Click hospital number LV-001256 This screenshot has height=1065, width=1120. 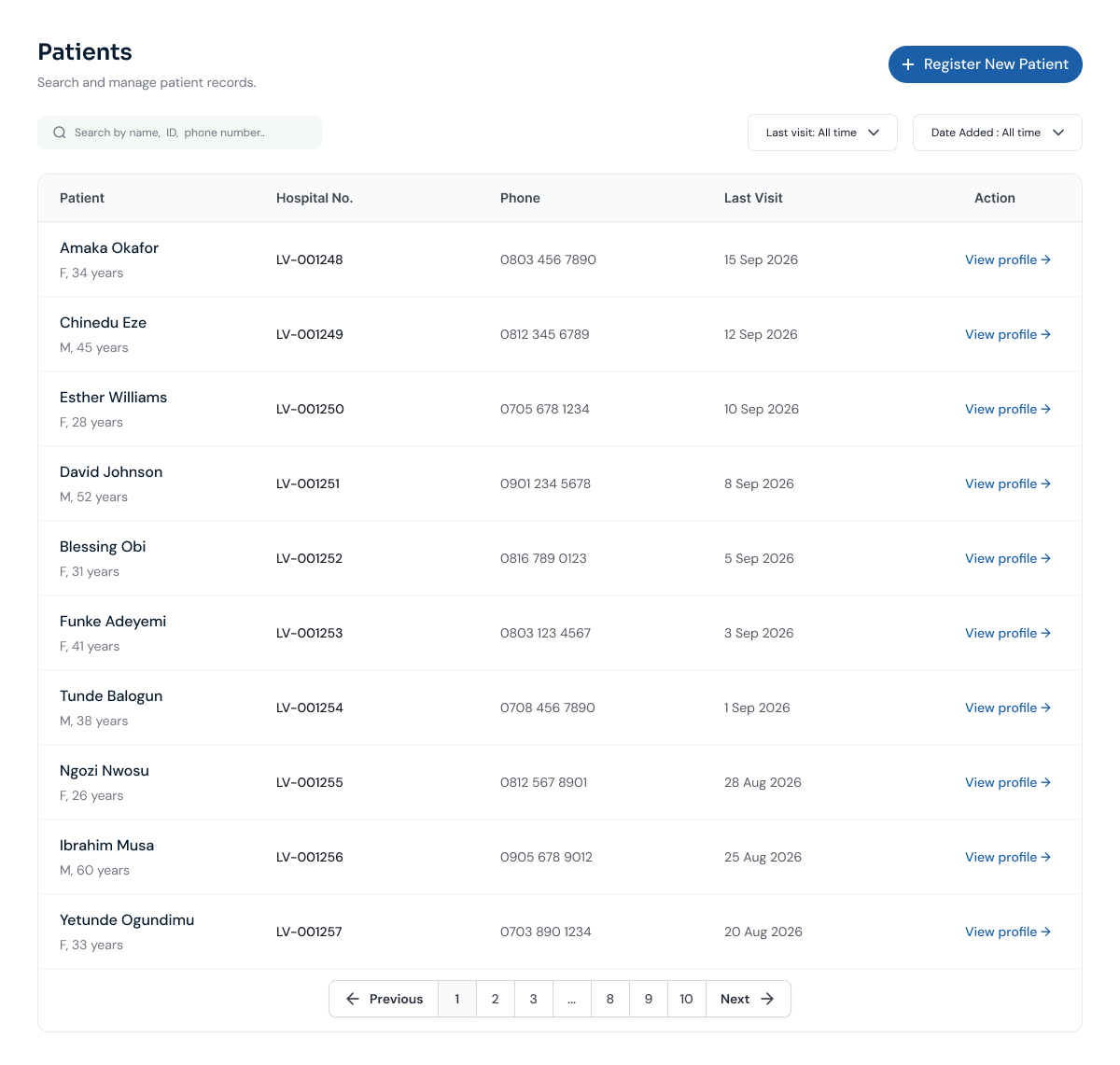[x=310, y=857]
